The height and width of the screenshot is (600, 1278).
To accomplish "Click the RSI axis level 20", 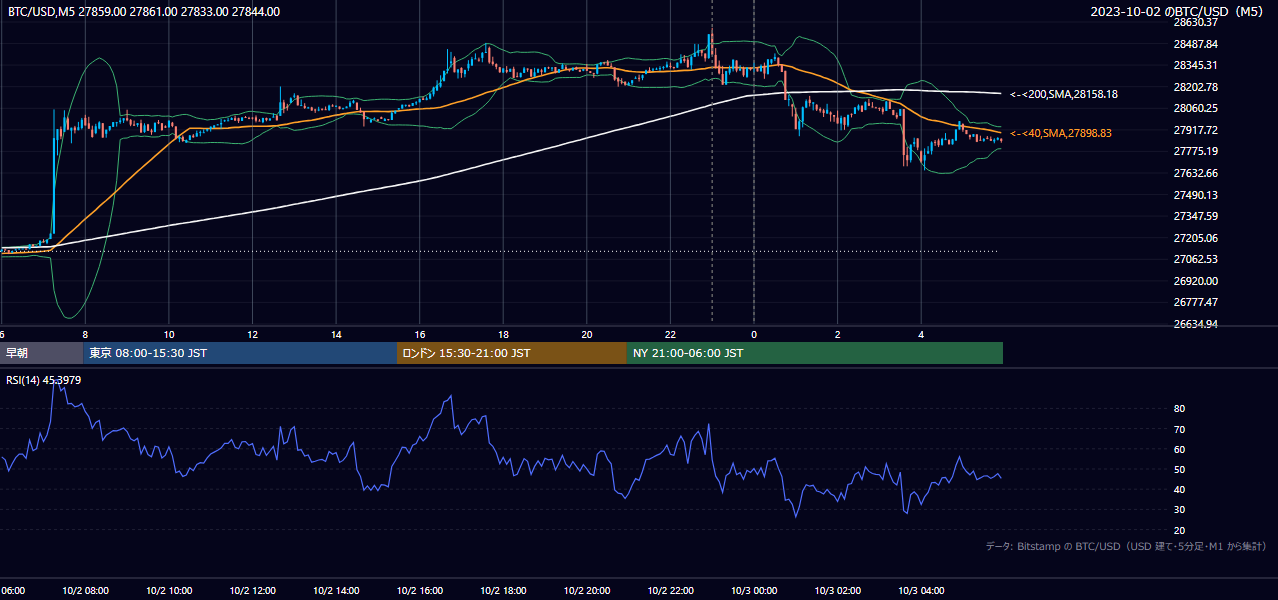I will pyautogui.click(x=1180, y=530).
